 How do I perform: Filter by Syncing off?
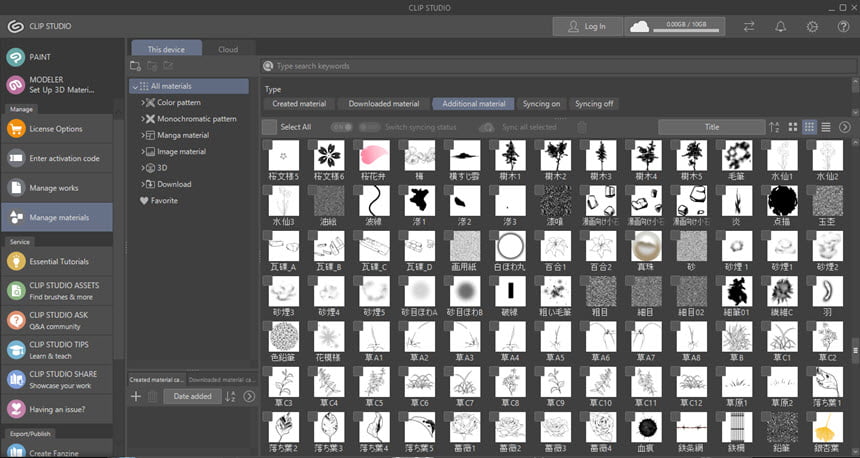coord(594,104)
